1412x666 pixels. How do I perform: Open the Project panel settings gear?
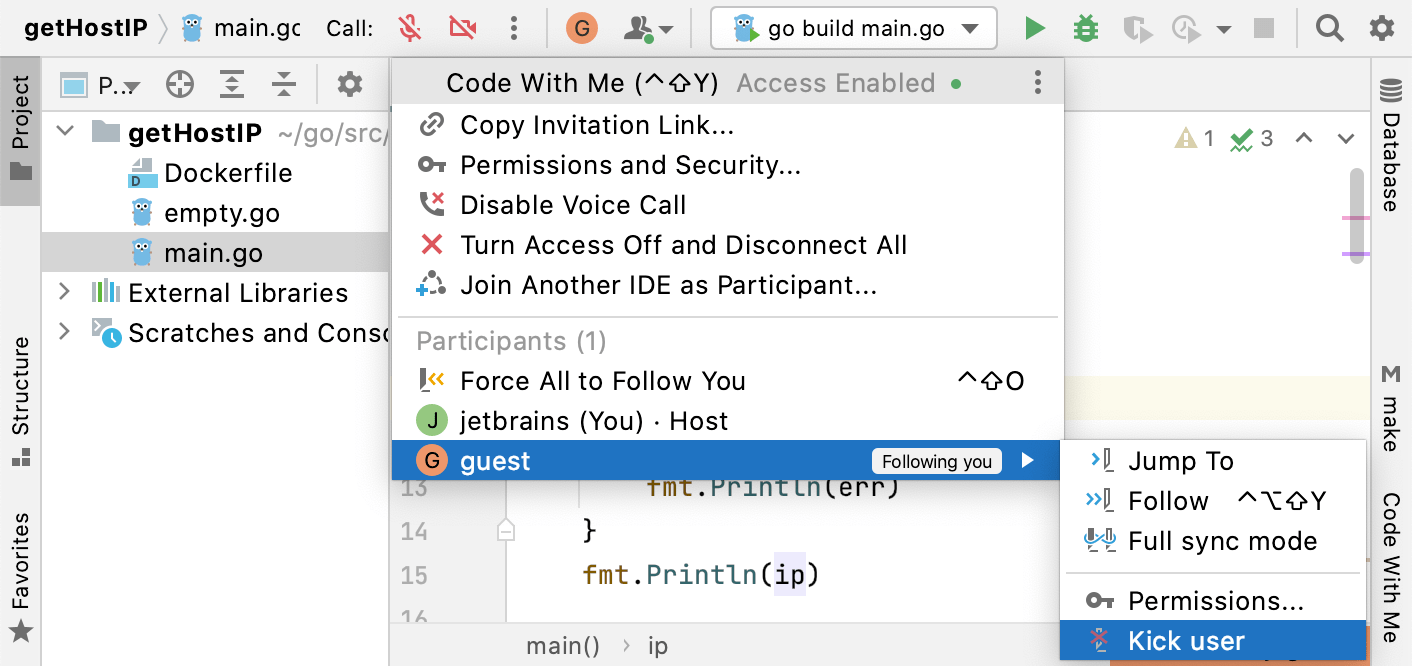click(349, 85)
